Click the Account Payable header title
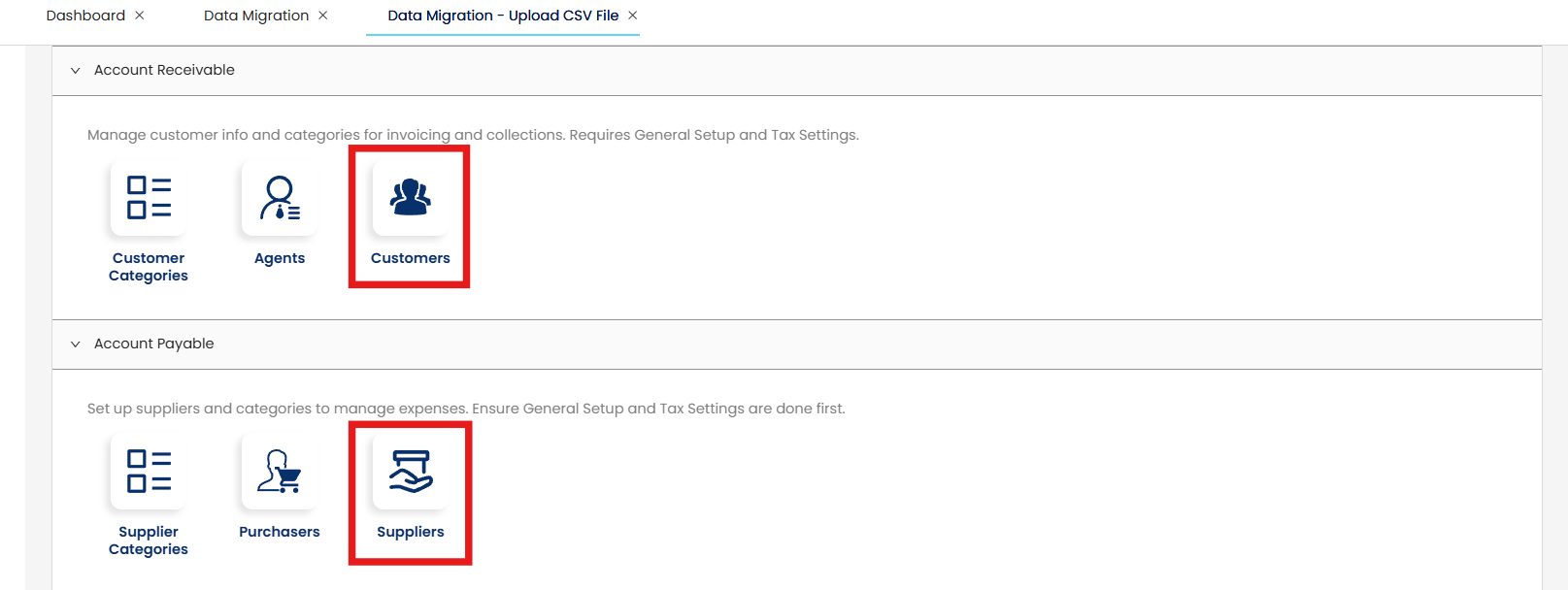The image size is (1568, 590). 154,344
